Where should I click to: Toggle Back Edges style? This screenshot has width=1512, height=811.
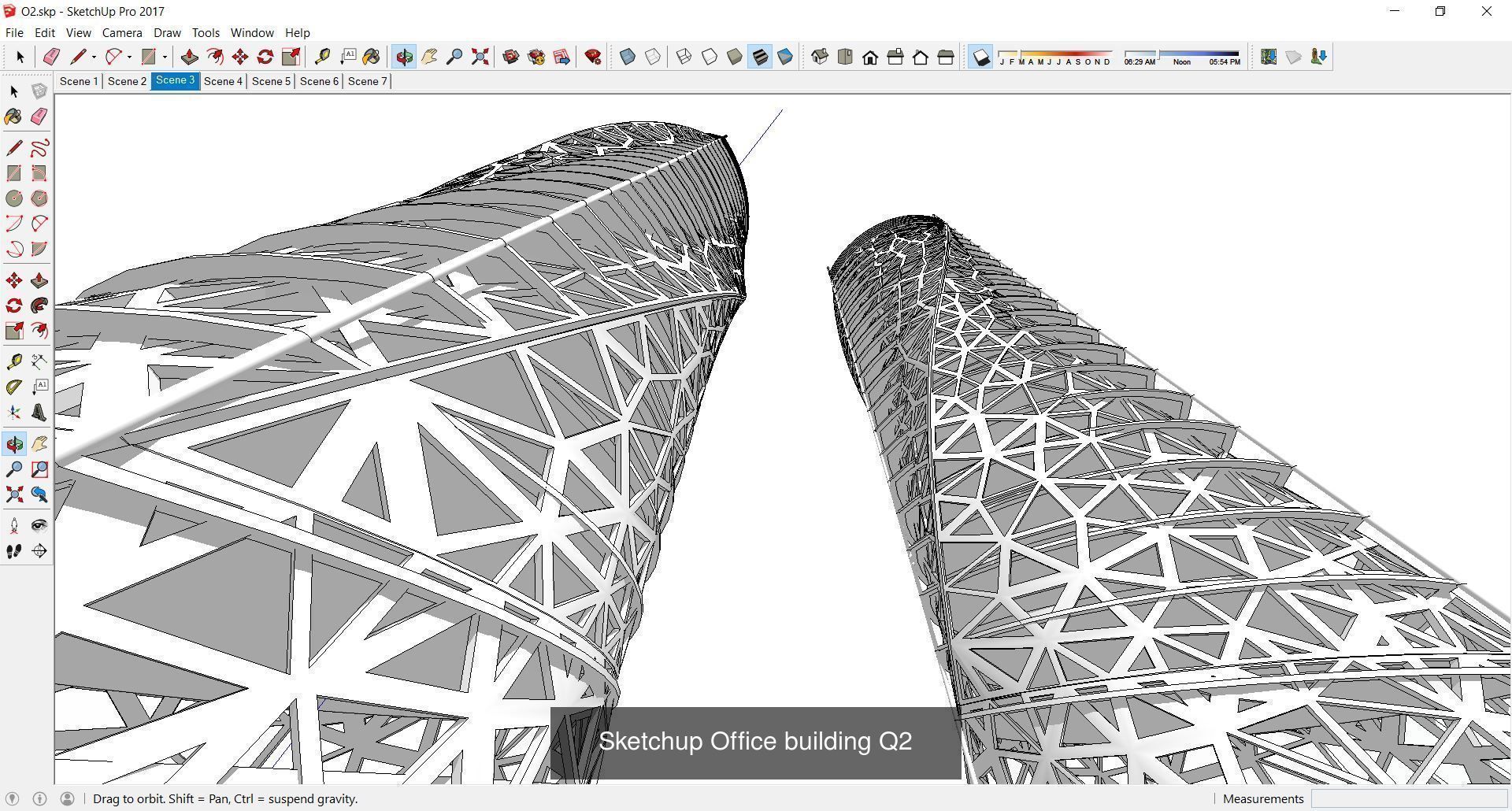click(x=653, y=57)
